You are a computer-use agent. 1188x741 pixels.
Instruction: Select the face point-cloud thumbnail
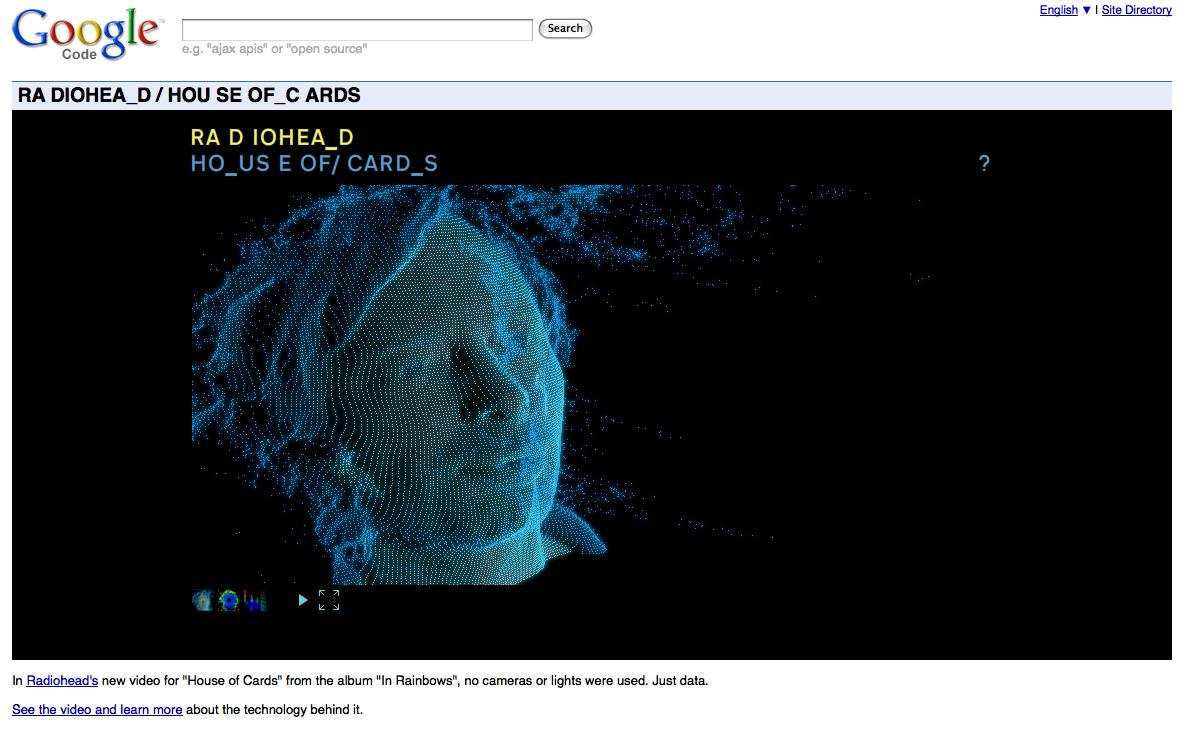(202, 601)
